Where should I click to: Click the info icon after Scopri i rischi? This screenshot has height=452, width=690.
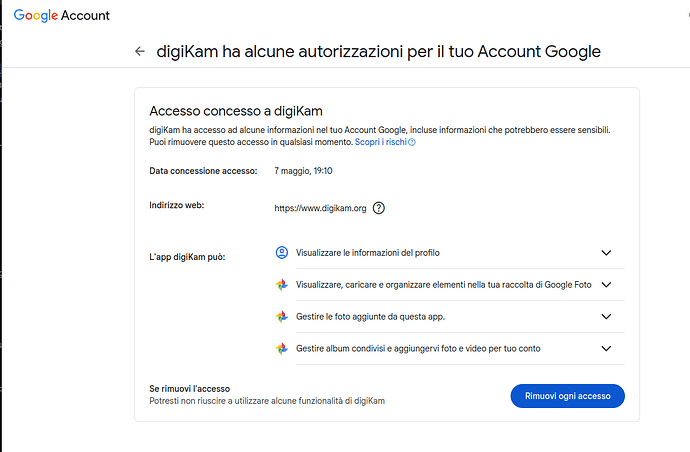412,142
